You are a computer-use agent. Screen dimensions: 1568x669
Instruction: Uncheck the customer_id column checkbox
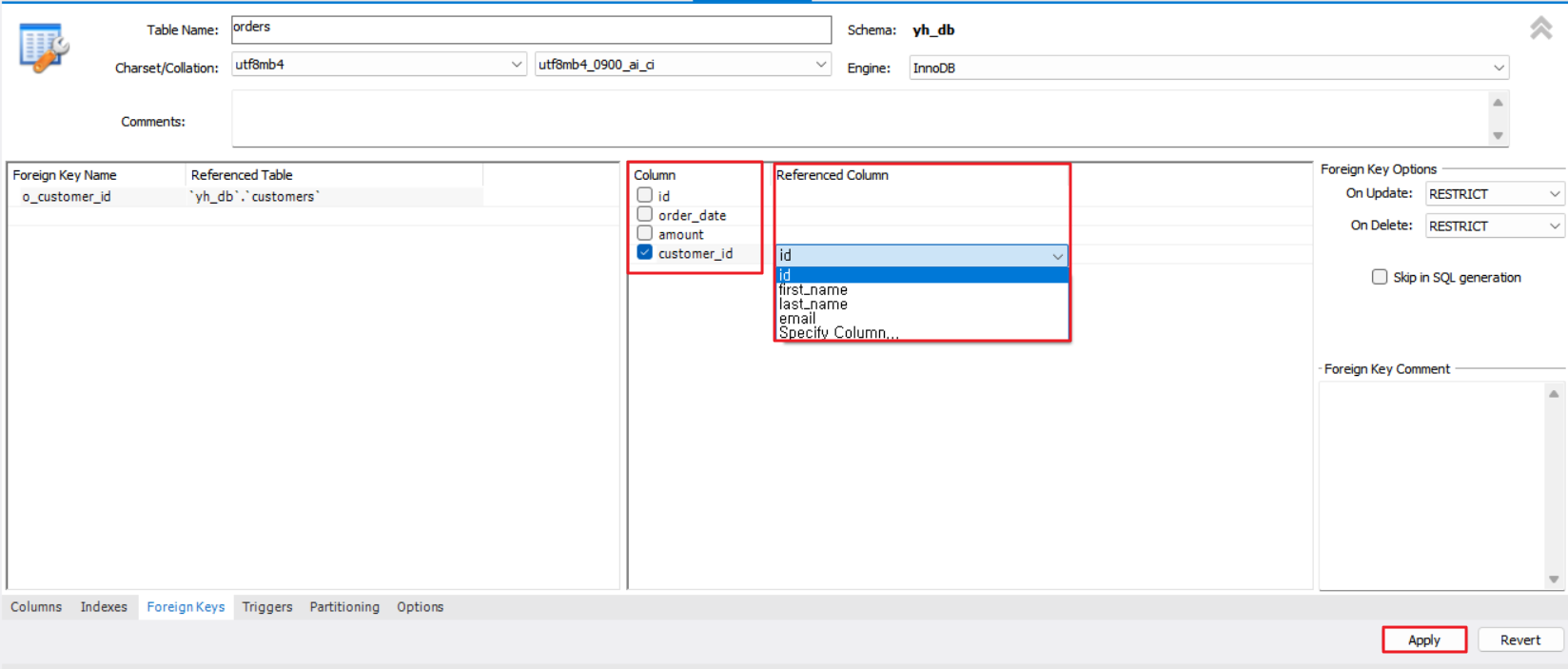pos(644,252)
